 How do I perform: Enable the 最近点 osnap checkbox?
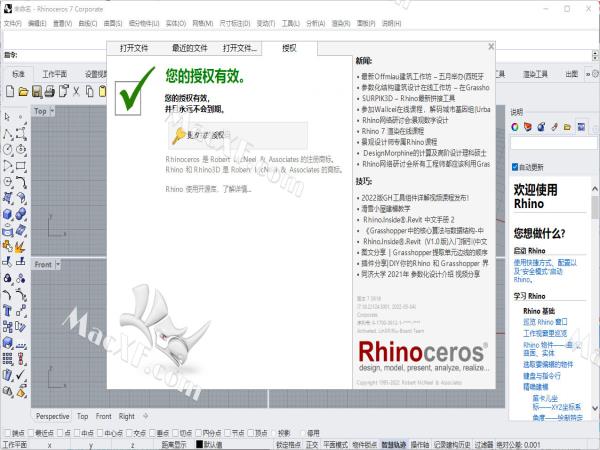tap(30, 433)
